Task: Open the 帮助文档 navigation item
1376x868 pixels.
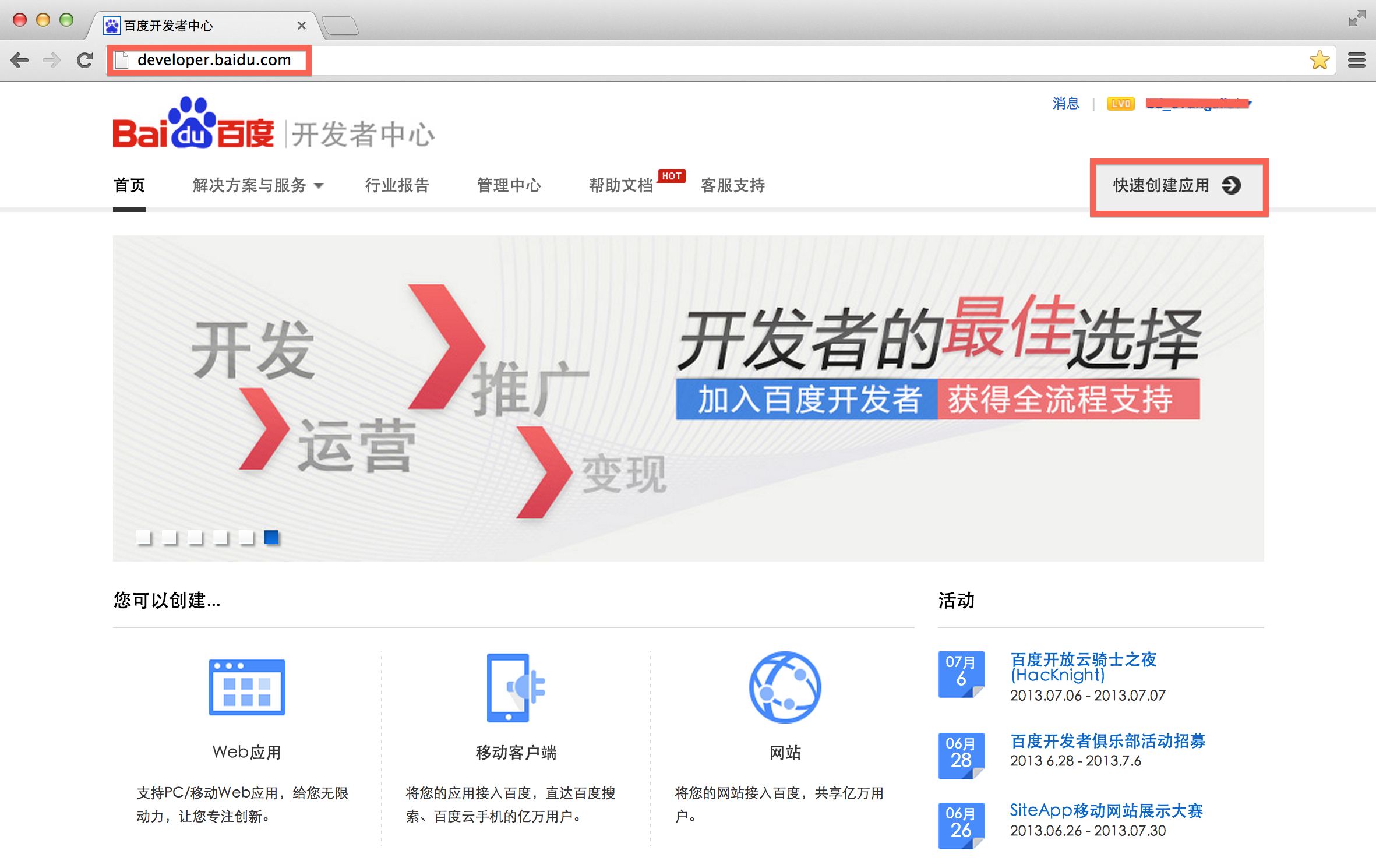Action: pyautogui.click(x=620, y=185)
